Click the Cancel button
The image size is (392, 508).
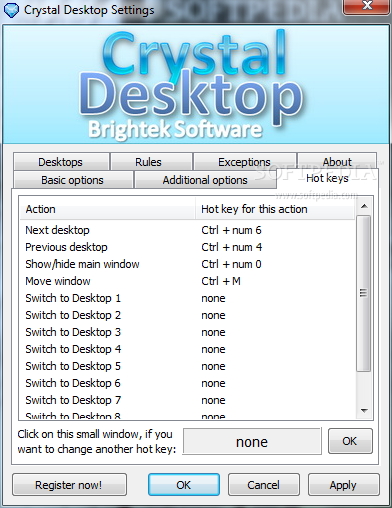[x=263, y=485]
